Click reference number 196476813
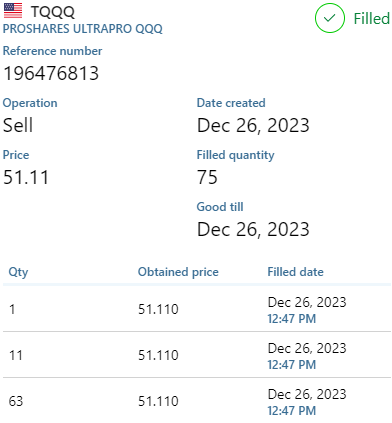392x423 pixels. (x=51, y=73)
